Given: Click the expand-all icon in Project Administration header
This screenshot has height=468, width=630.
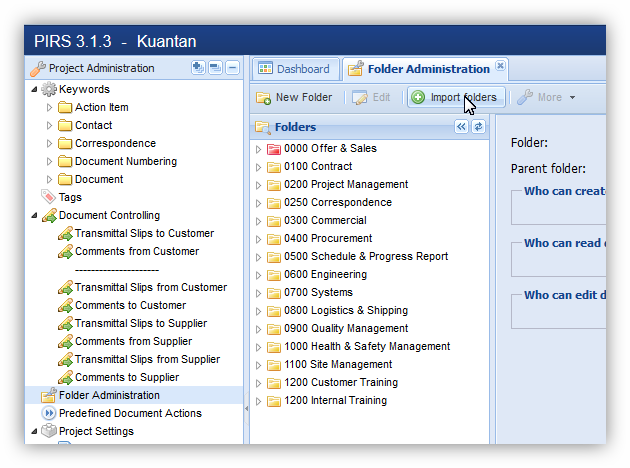Looking at the screenshot, I should click(x=198, y=67).
